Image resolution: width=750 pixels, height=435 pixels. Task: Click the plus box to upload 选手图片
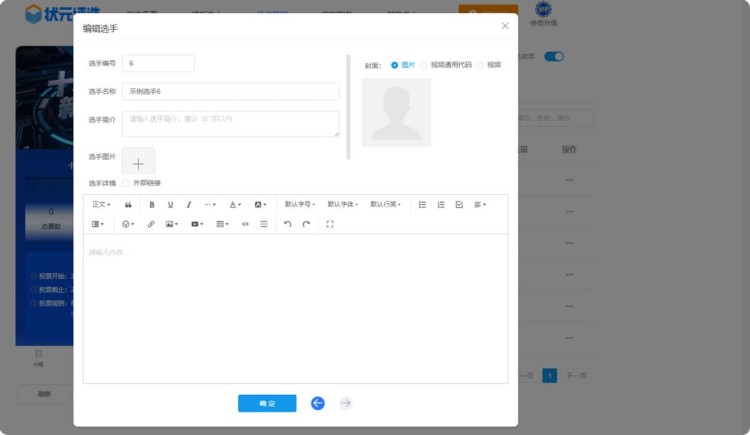138,163
